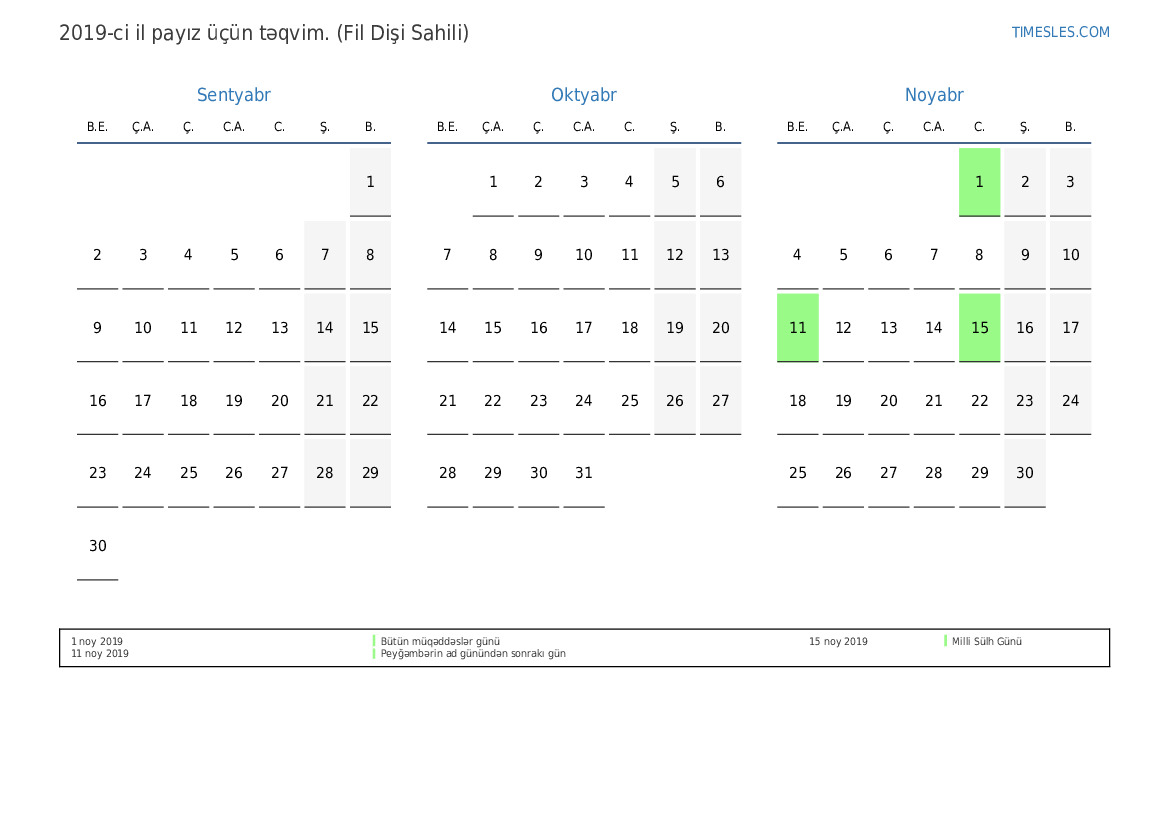Click the page title about 2019 payız

[264, 33]
